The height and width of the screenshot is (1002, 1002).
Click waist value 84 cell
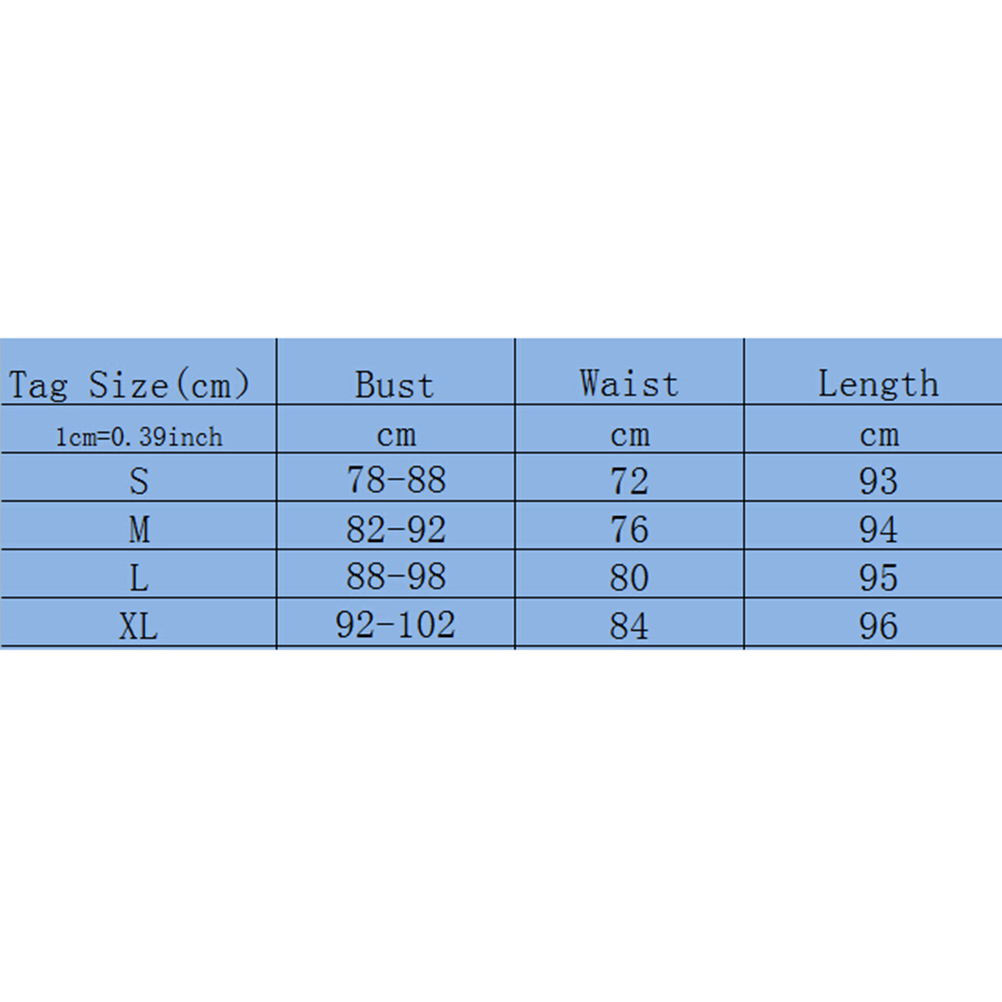(629, 626)
